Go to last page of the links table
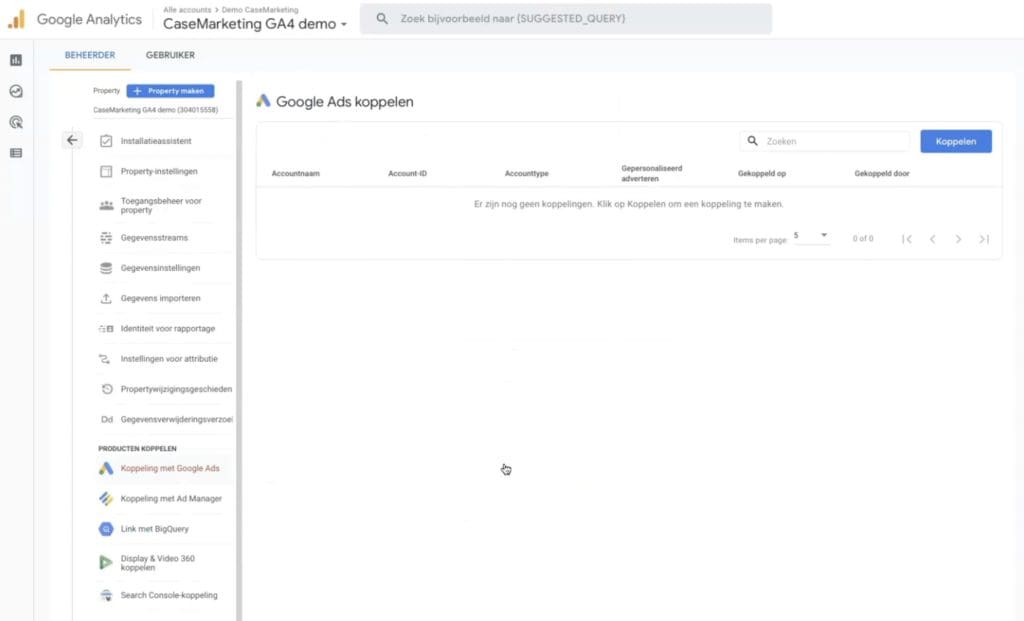Viewport: 1024px width, 621px height. point(984,239)
